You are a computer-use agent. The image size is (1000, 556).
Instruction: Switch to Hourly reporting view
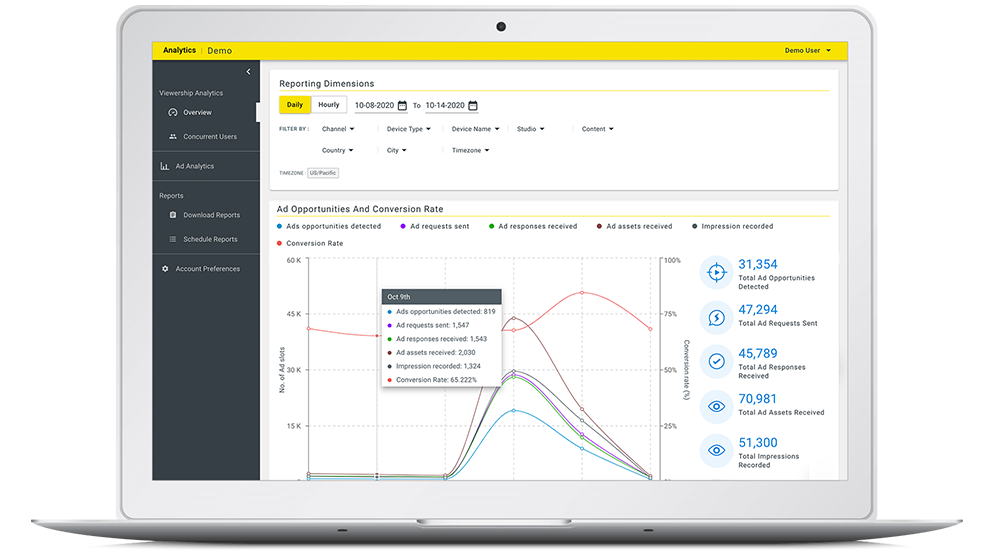point(329,105)
